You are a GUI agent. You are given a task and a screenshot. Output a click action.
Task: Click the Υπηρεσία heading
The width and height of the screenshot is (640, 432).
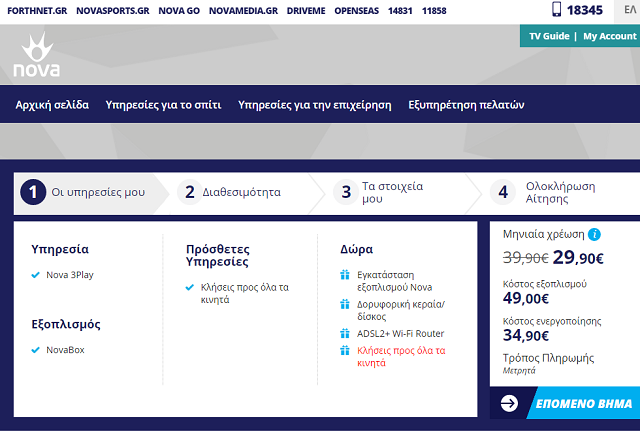60,249
